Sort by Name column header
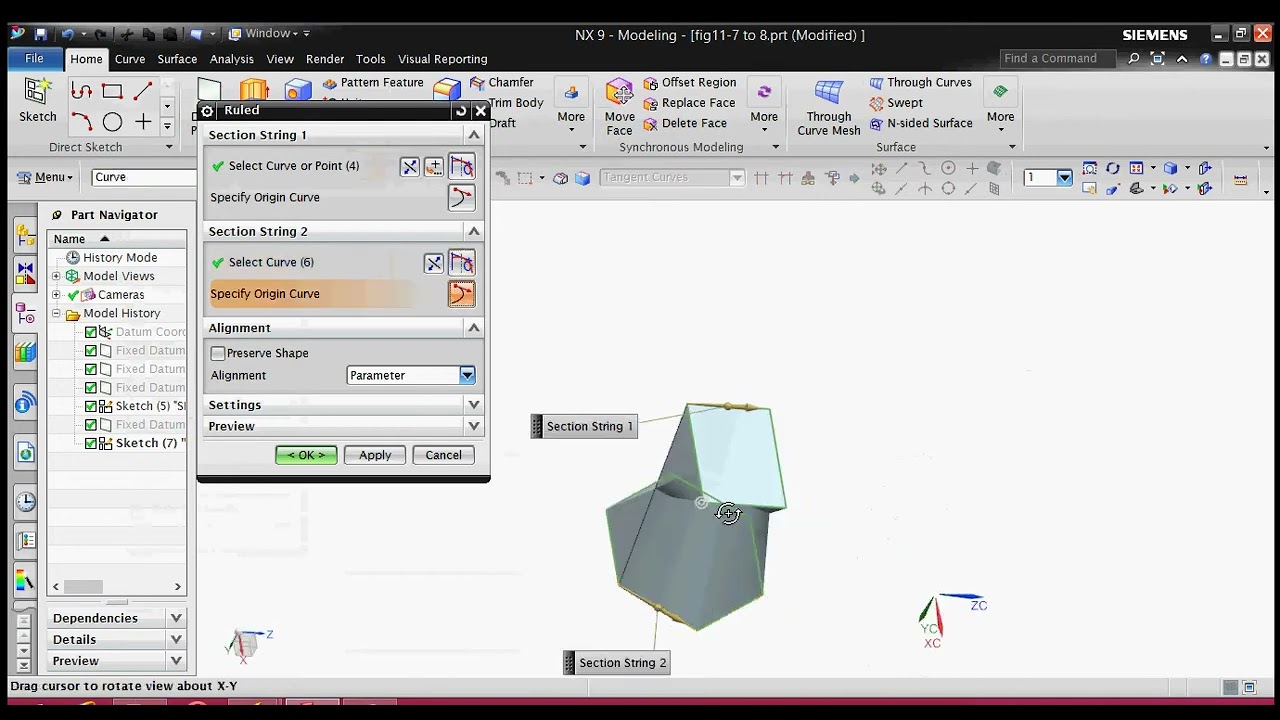 tap(116, 239)
